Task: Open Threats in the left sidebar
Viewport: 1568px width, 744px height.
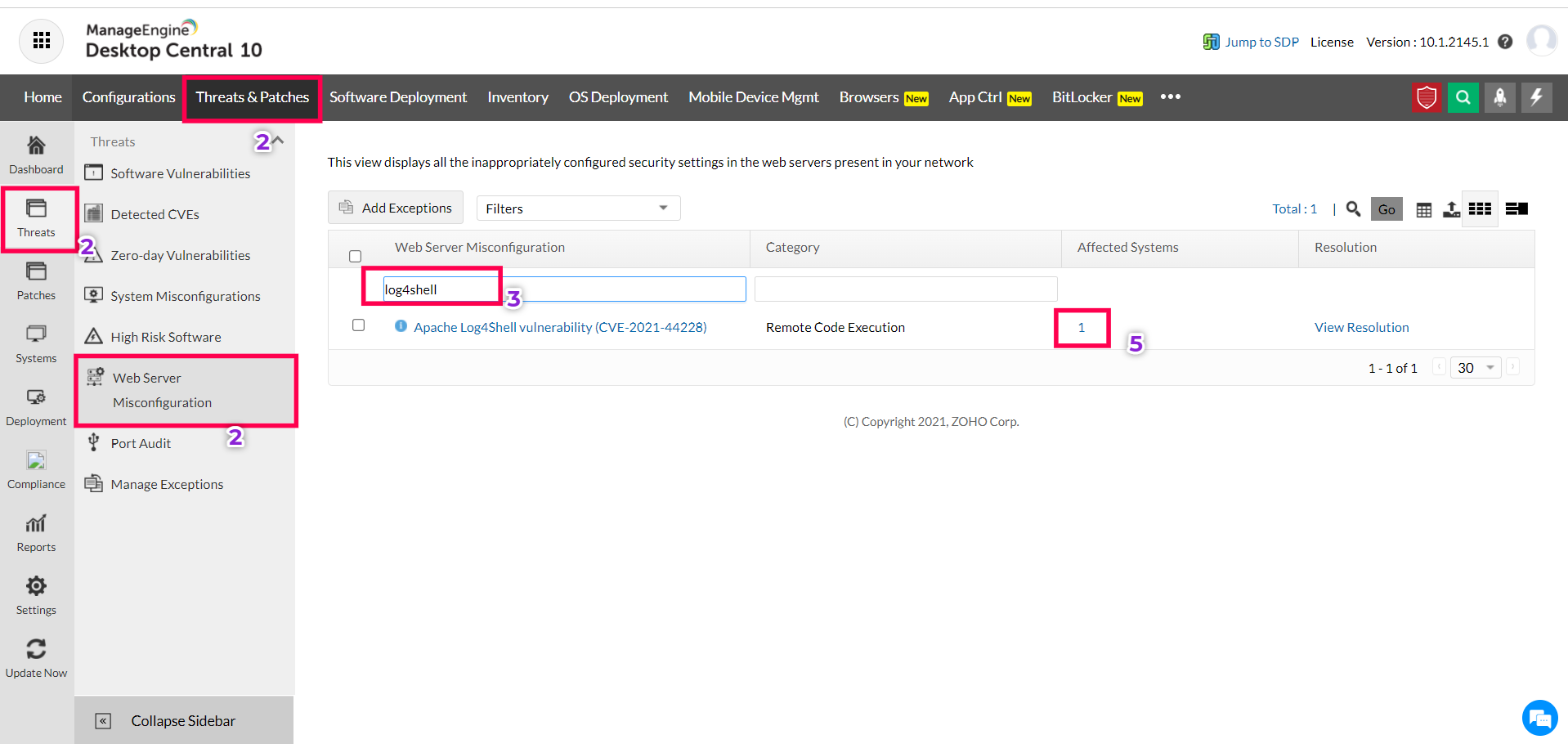Action: (36, 217)
